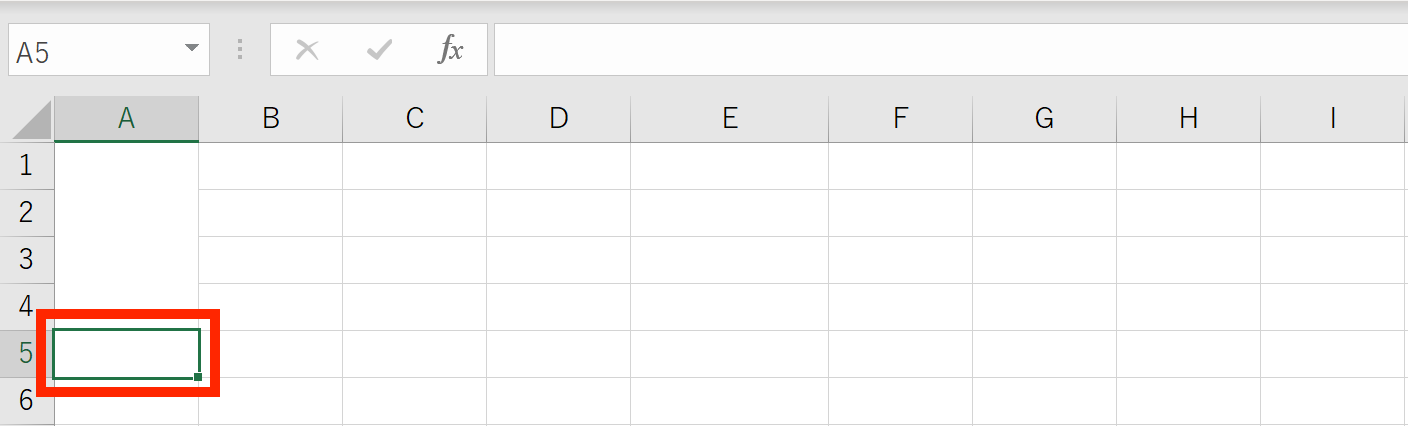Screen dimensions: 1408x426
Task: Select row 5 header
Action: 27,354
